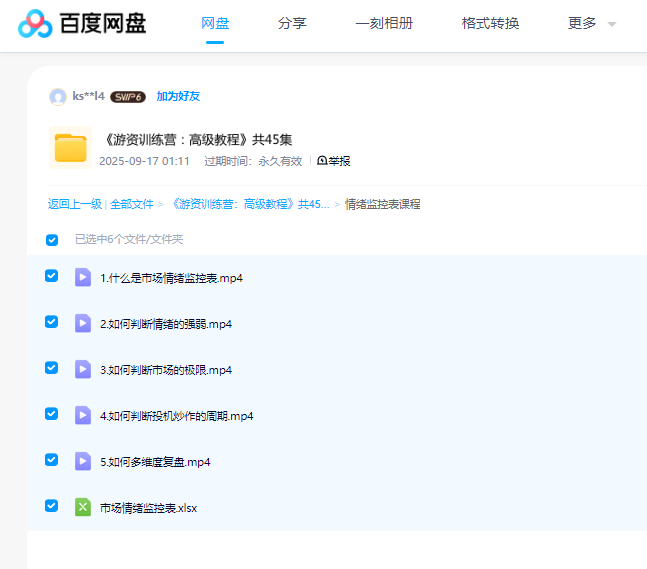This screenshot has width=647, height=569.
Task: Open the 全部文件 breadcrumb link
Action: pyautogui.click(x=131, y=204)
